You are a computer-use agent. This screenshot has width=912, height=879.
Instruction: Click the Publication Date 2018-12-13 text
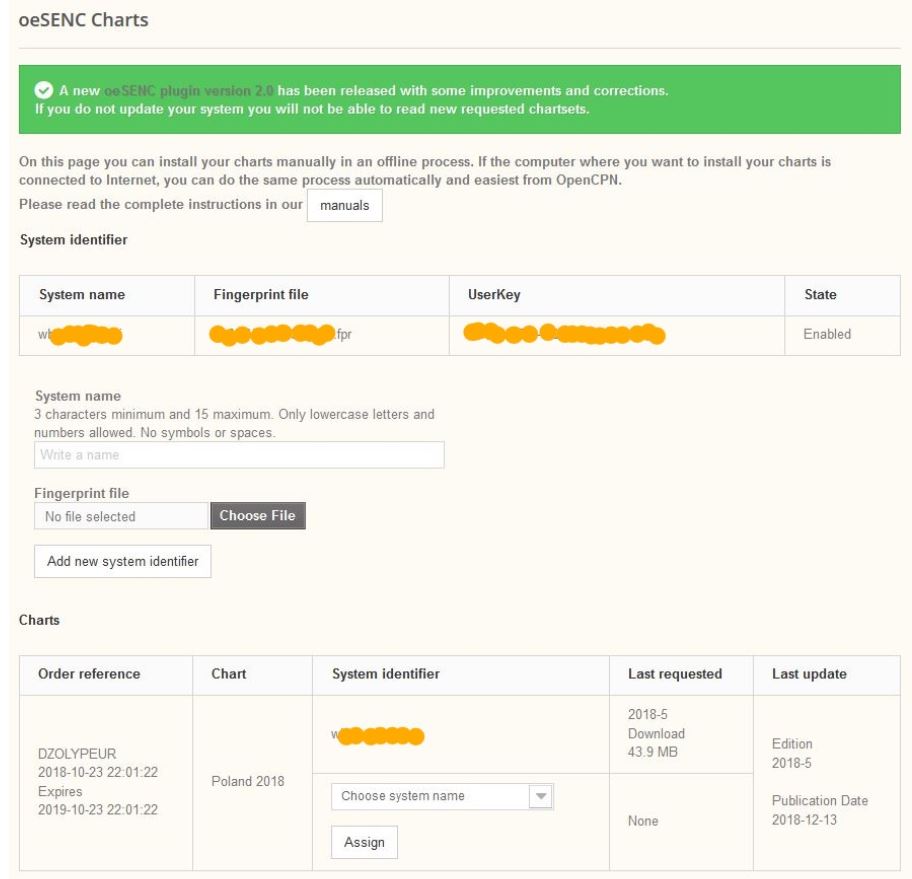click(x=820, y=810)
